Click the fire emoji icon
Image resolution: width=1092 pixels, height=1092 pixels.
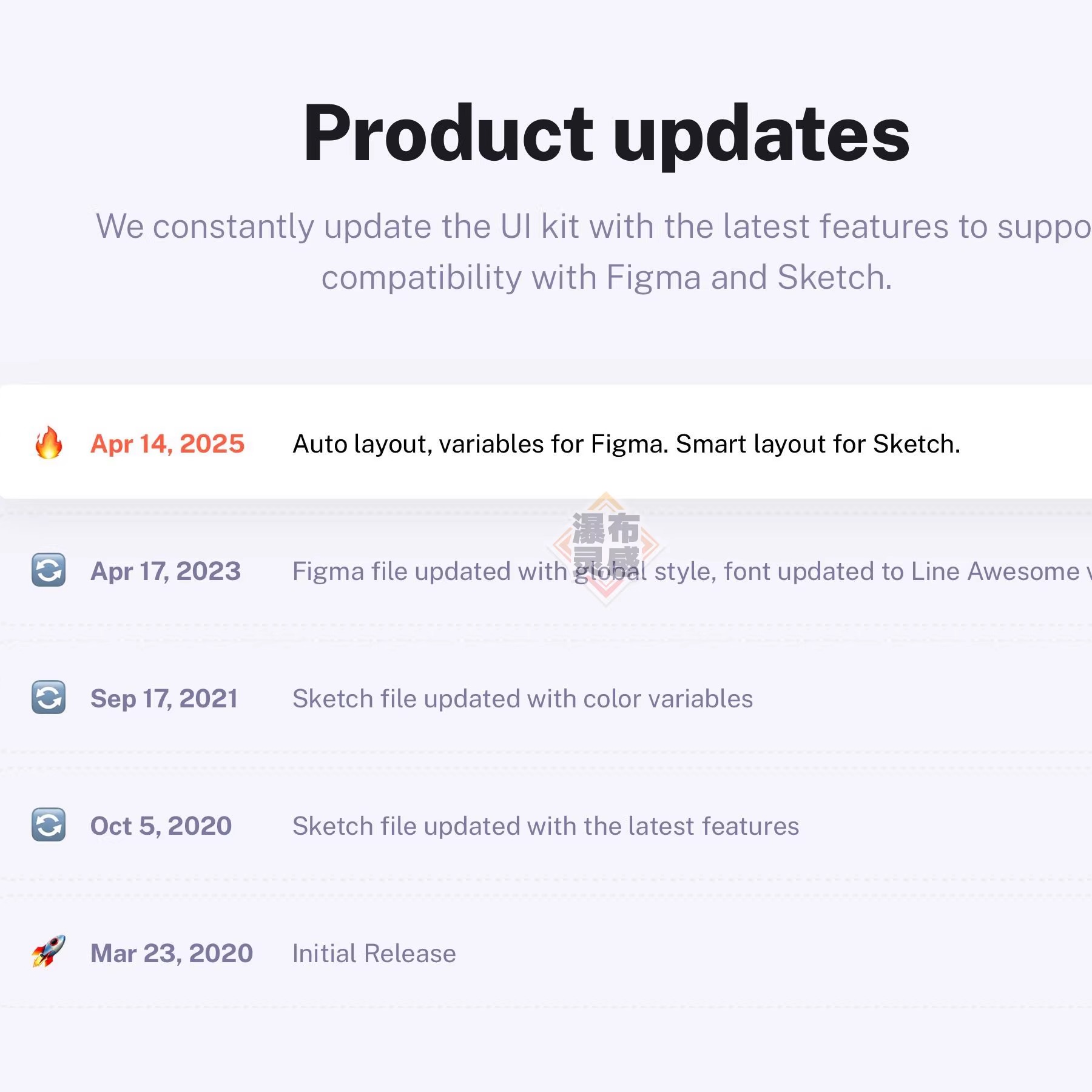click(49, 443)
